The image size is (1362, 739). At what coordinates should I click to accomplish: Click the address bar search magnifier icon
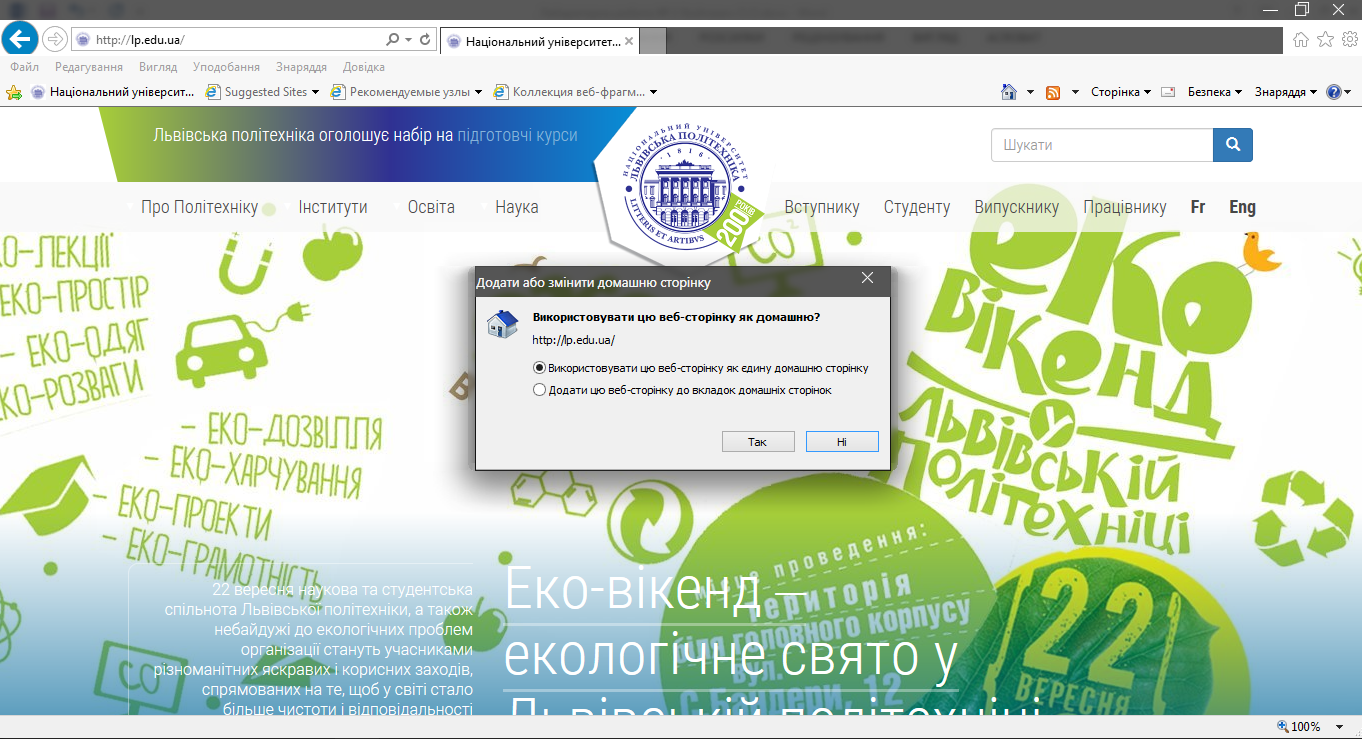392,39
